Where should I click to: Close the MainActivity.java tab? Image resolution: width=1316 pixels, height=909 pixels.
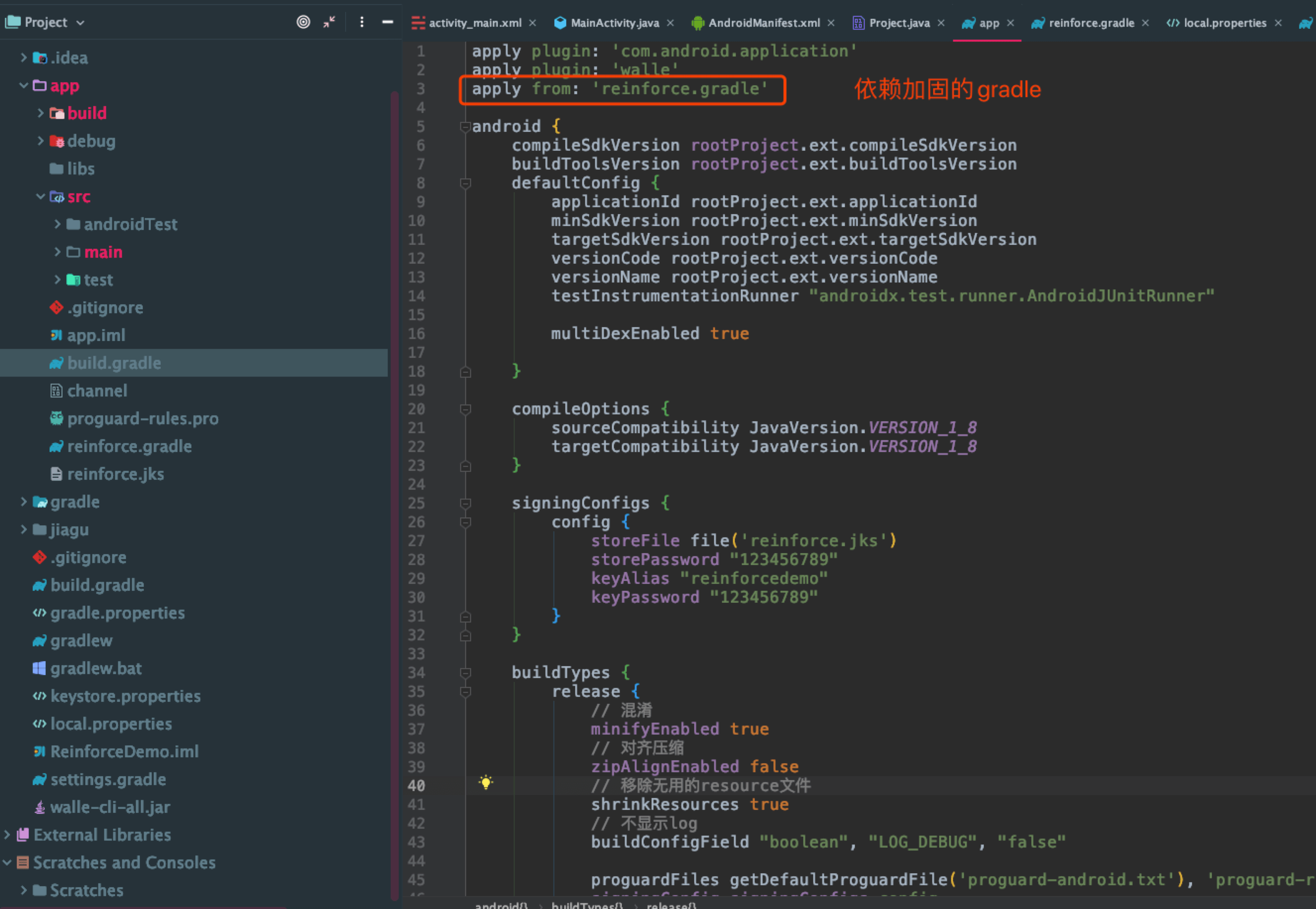[670, 23]
